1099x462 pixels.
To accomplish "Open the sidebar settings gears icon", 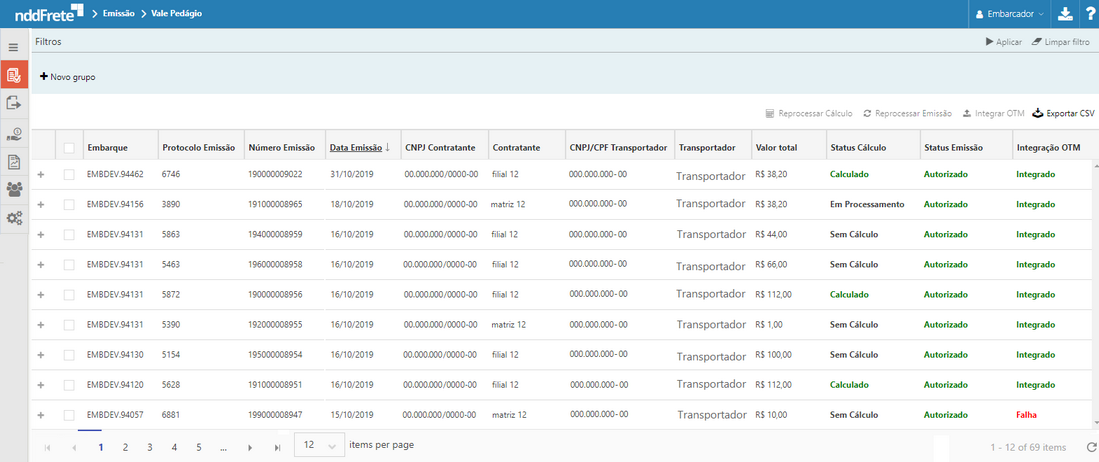I will point(14,218).
